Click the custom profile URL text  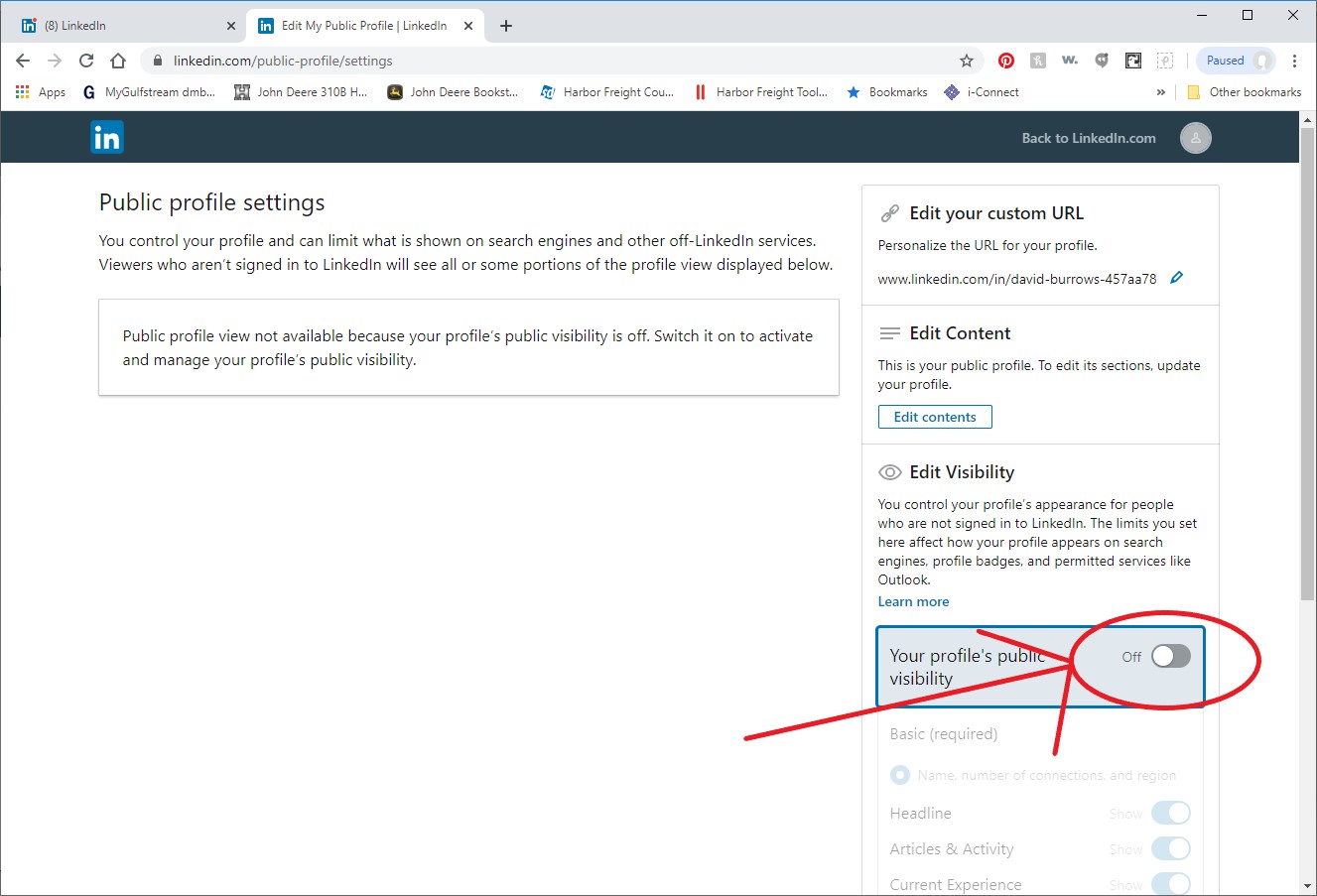click(1017, 279)
